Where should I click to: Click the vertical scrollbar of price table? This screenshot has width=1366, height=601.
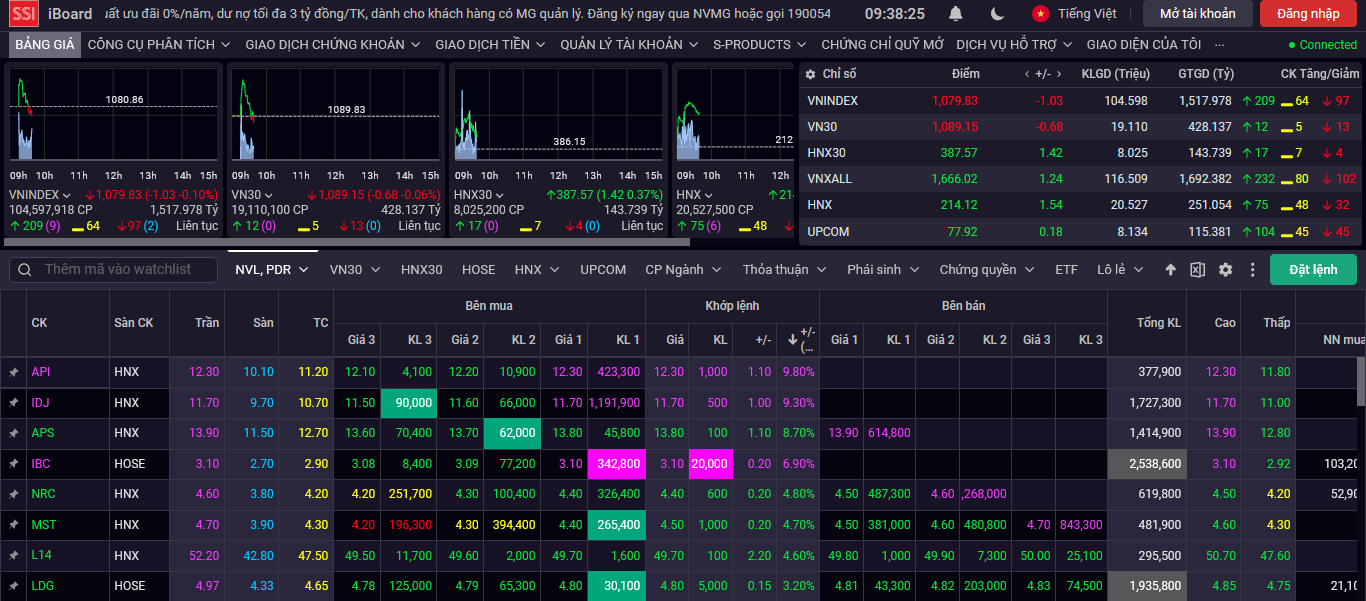tap(1361, 380)
